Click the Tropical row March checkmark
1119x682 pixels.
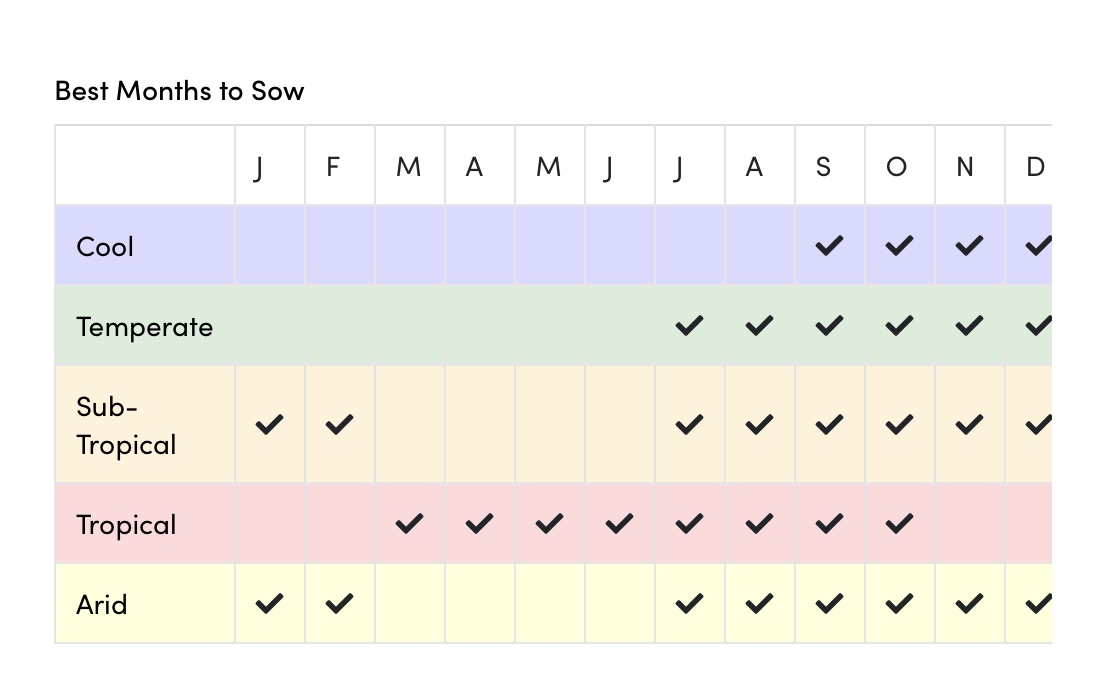click(x=408, y=523)
